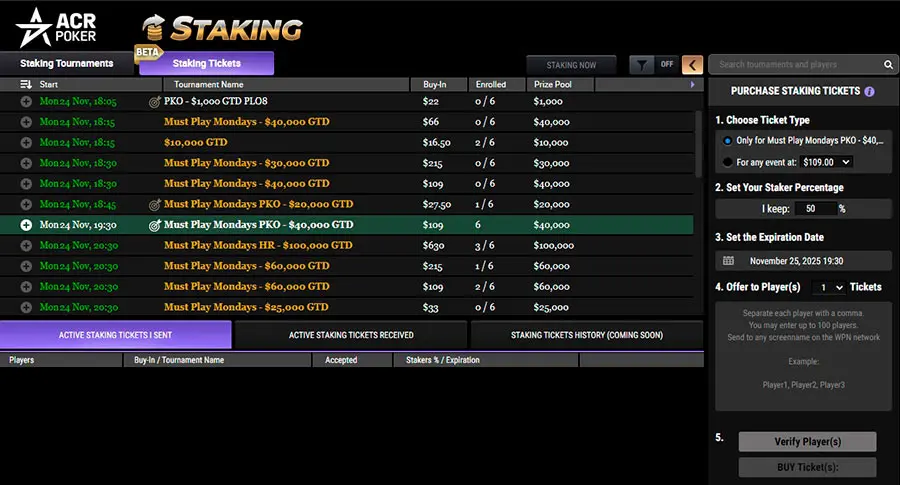Image resolution: width=900 pixels, height=485 pixels.
Task: Open Active Staking Tickets I Sent tab
Action: tap(115, 335)
